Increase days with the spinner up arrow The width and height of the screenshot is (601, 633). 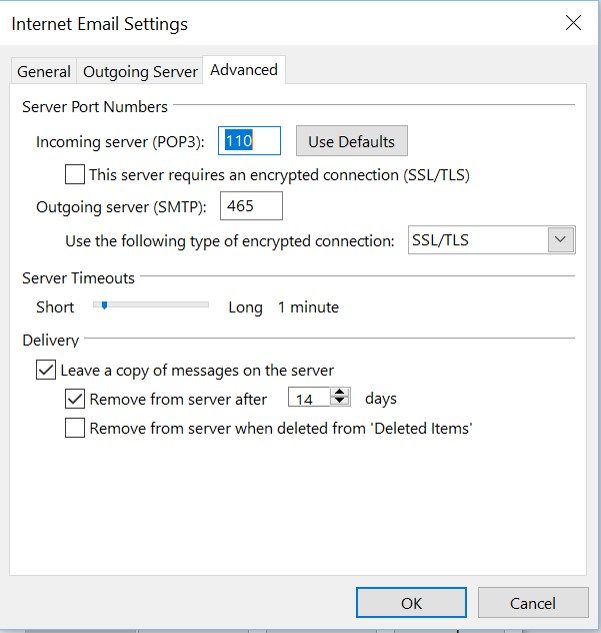340,392
